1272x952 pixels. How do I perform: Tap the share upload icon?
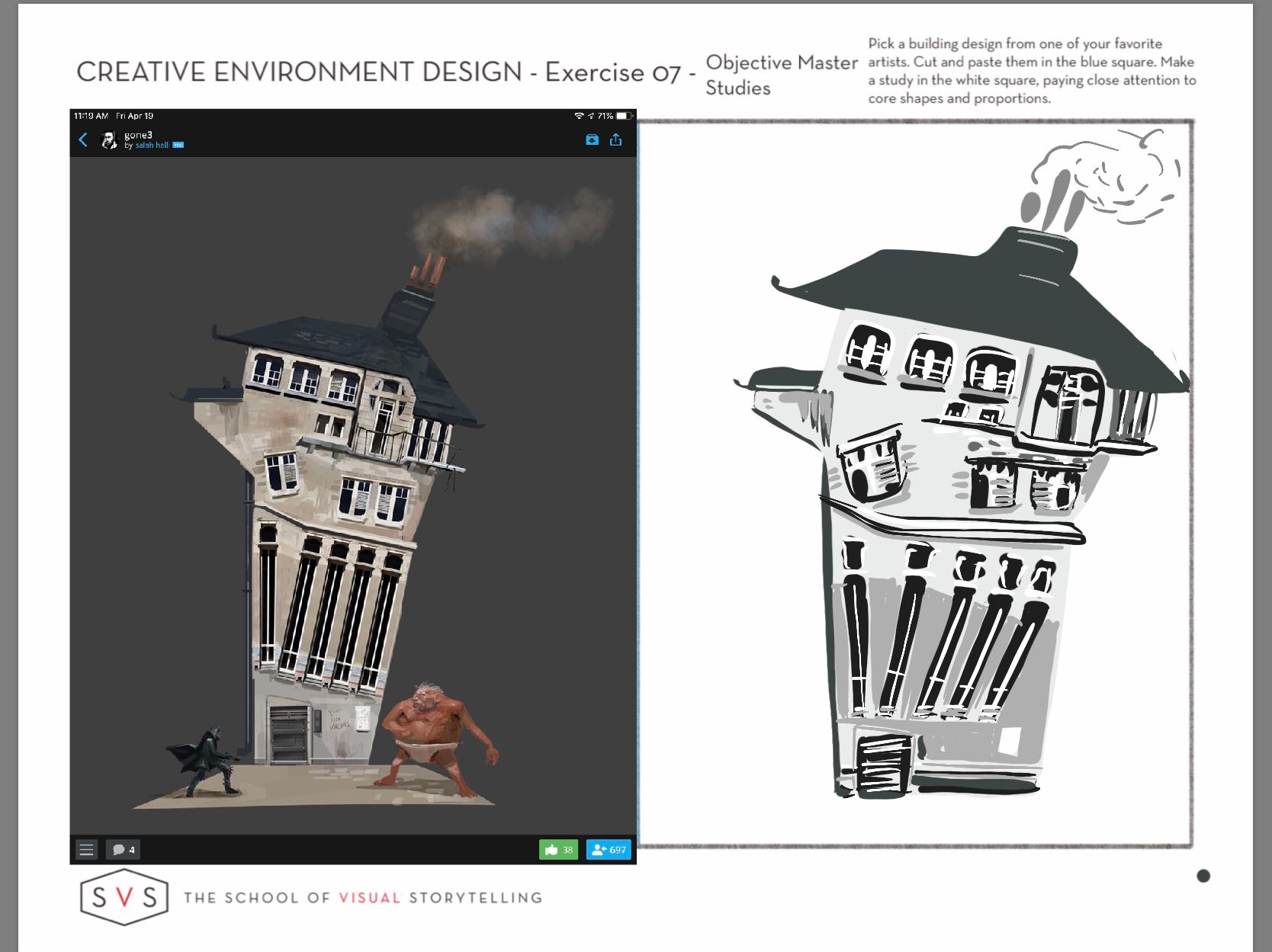[616, 139]
